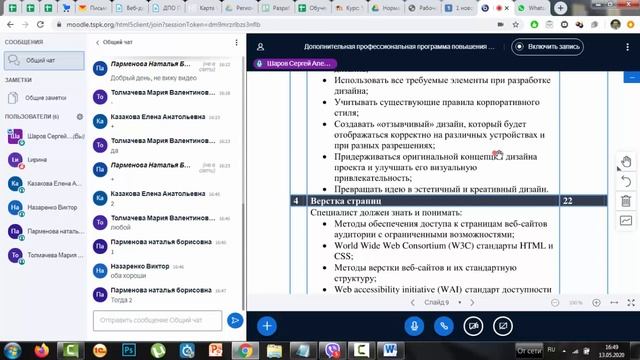
Task: Open PowerPoint from the taskbar
Action: click(216, 351)
